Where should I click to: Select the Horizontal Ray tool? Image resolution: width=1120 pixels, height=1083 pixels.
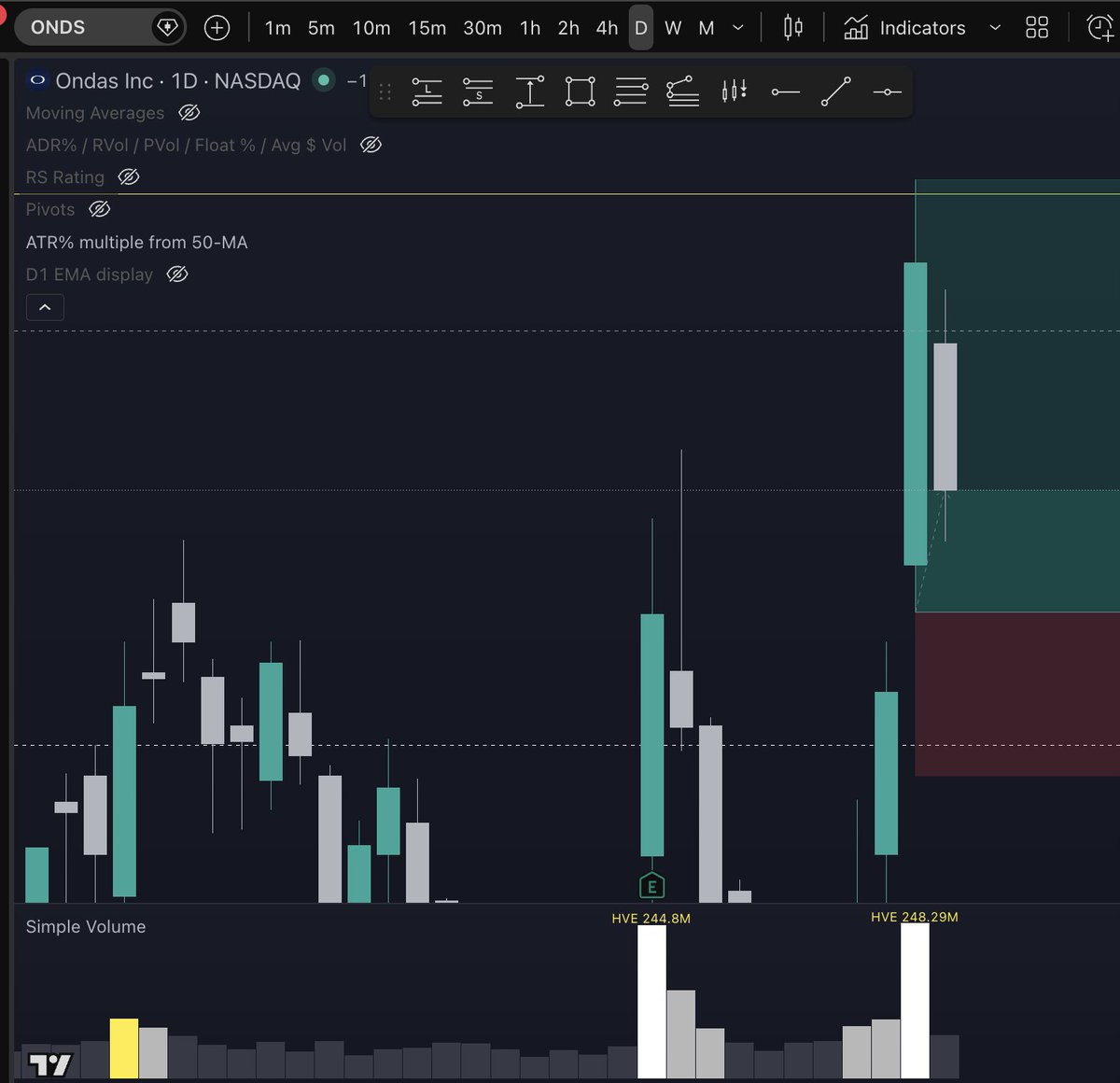(786, 91)
